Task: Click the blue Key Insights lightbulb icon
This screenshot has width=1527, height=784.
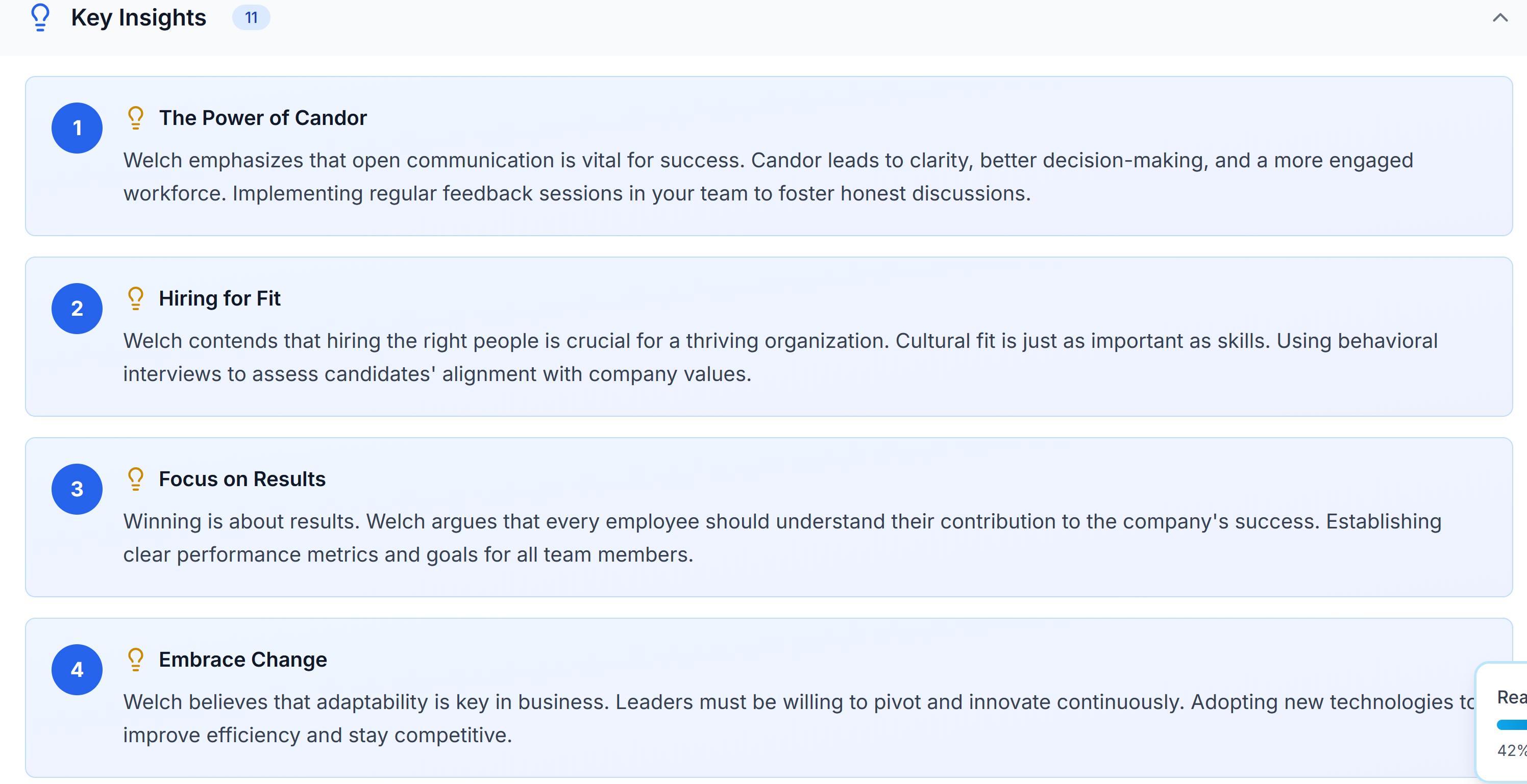Action: click(40, 17)
